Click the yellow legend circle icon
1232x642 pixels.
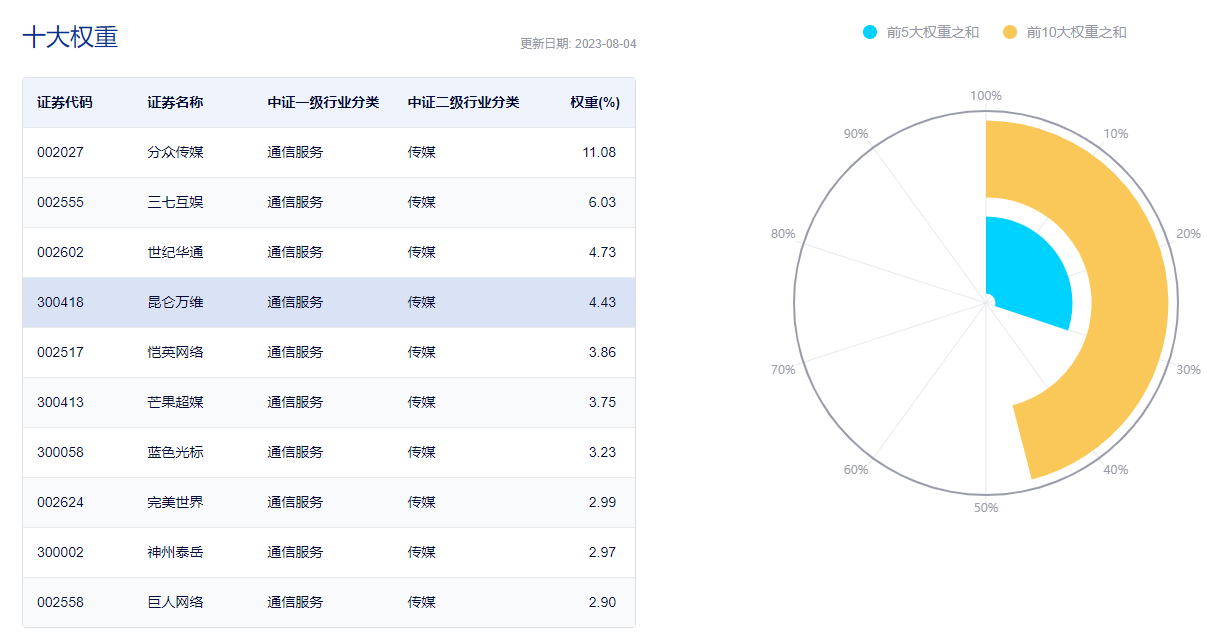[x=1010, y=32]
